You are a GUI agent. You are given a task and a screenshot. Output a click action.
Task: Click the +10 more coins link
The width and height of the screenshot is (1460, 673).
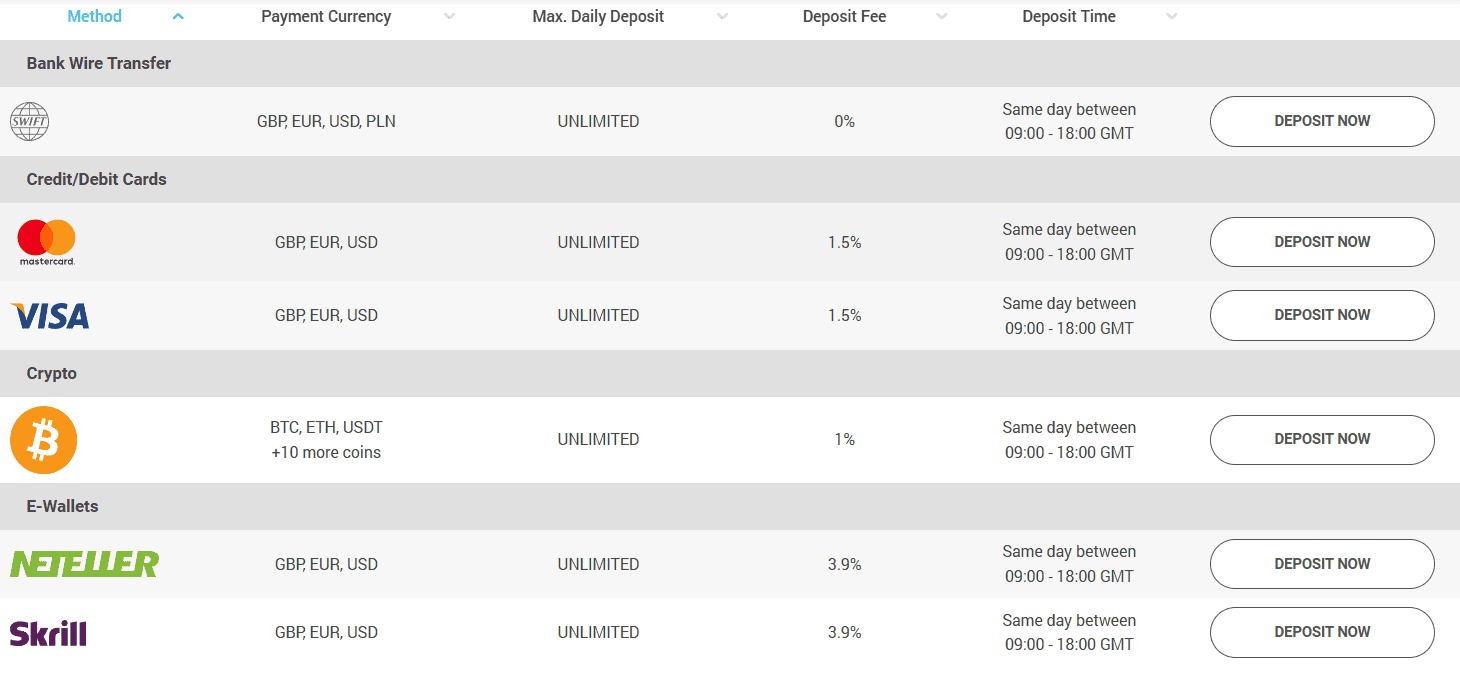(325, 452)
